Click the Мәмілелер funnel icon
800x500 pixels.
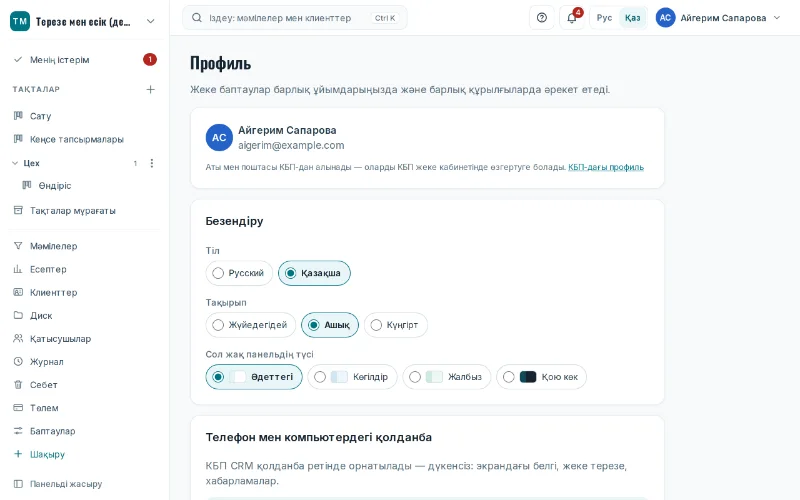click(x=18, y=246)
